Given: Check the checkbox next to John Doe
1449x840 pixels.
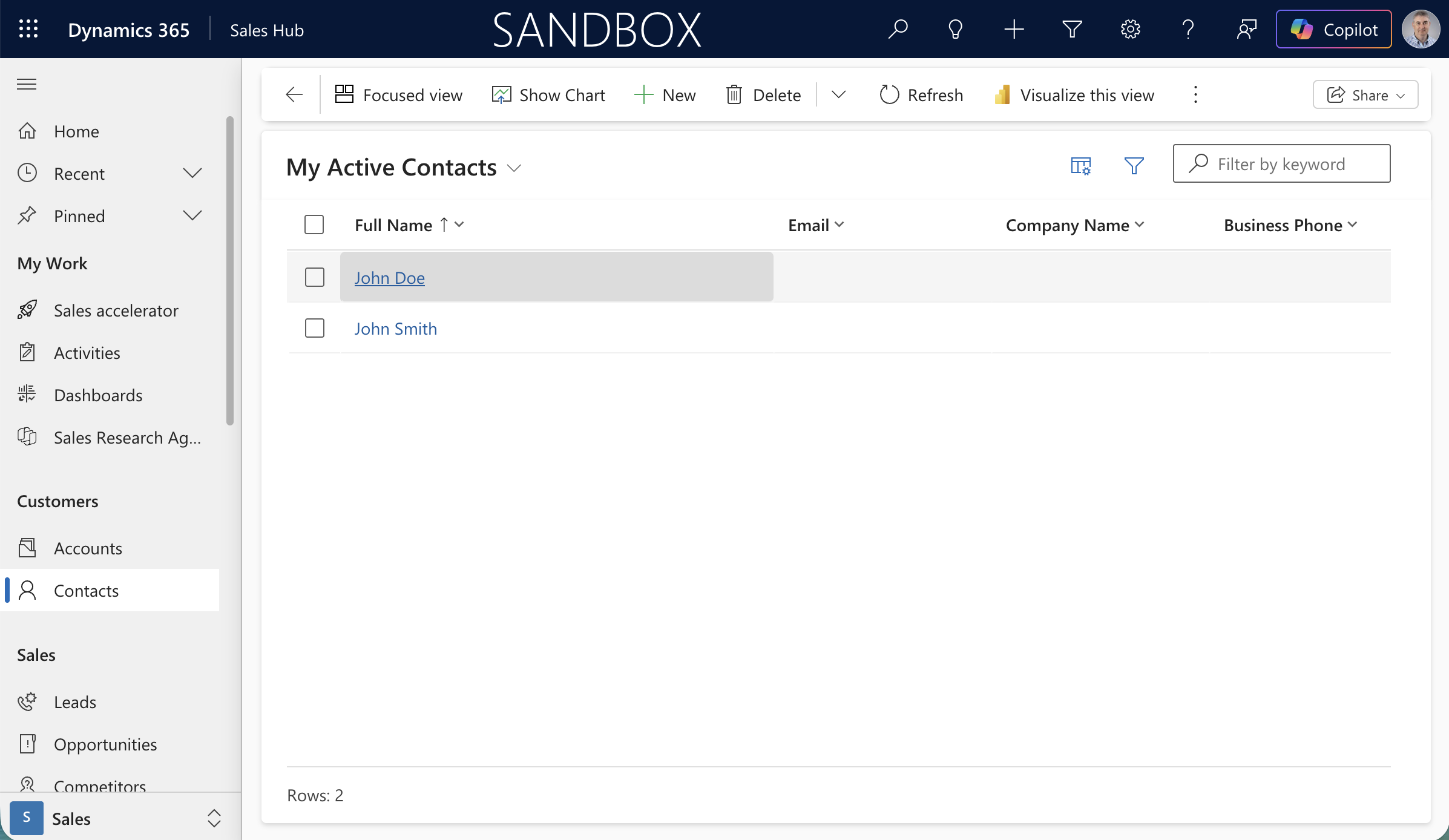Looking at the screenshot, I should (x=314, y=277).
